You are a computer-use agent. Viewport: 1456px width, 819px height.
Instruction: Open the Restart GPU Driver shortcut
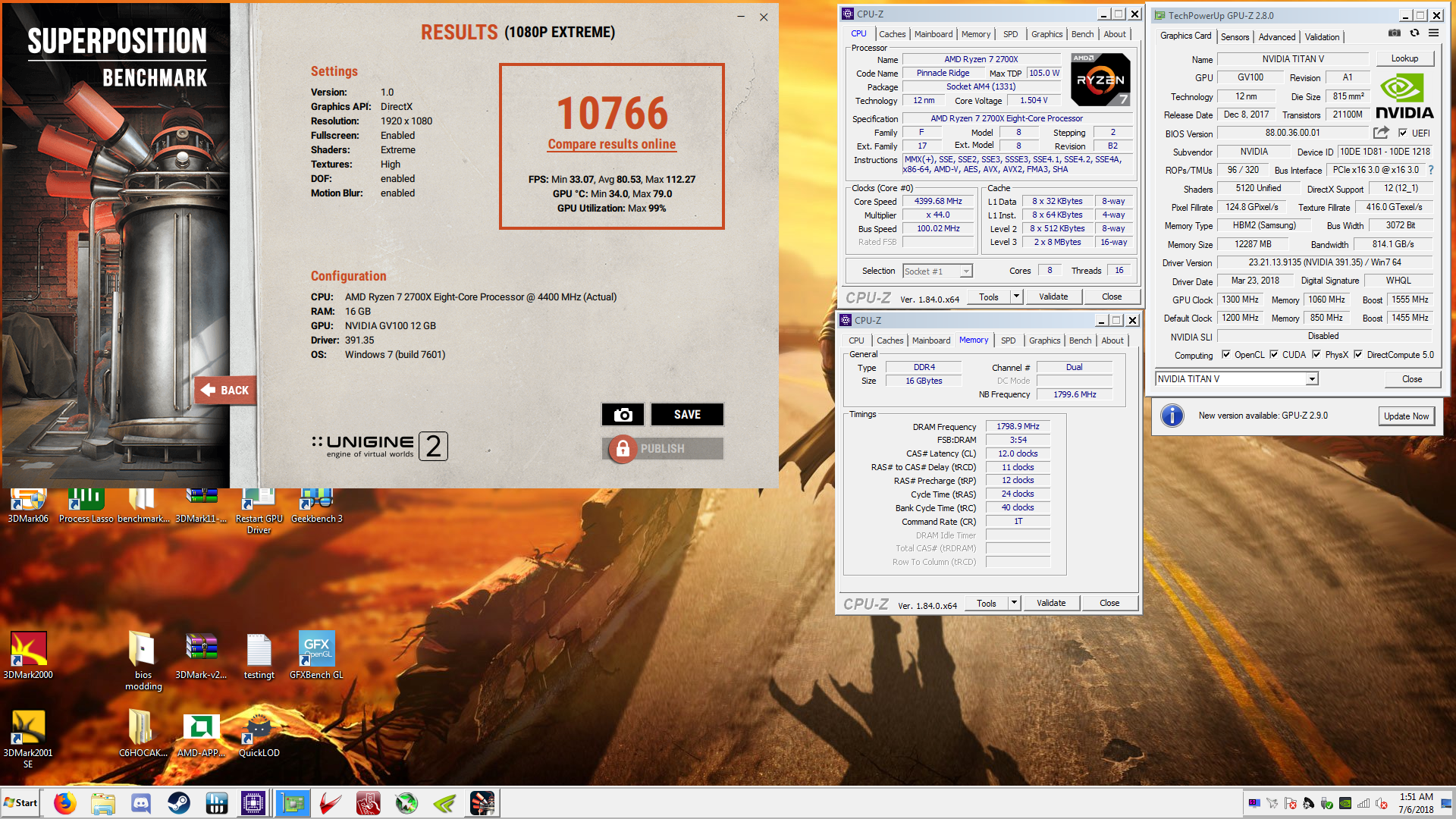259,512
